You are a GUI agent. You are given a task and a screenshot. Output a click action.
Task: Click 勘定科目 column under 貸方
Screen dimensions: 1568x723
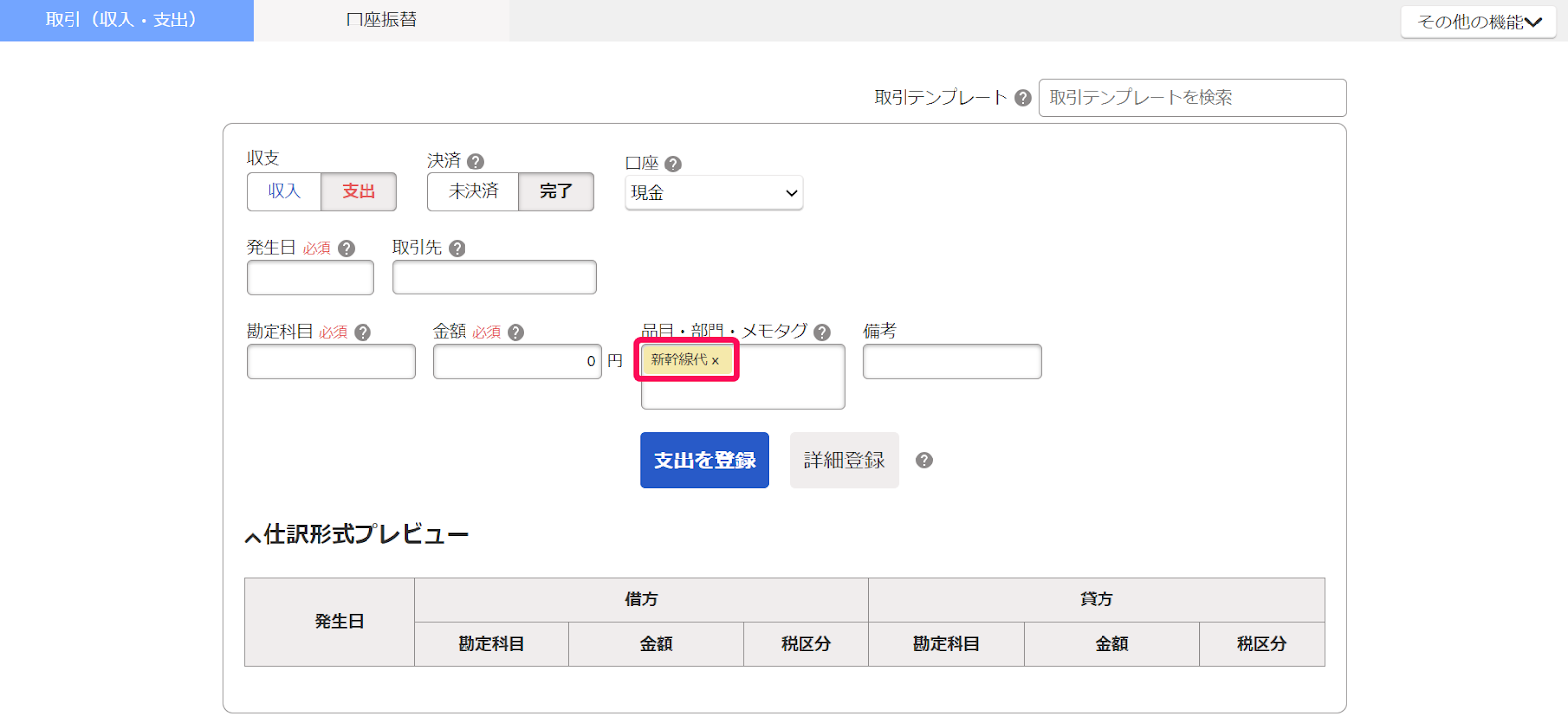click(x=947, y=645)
